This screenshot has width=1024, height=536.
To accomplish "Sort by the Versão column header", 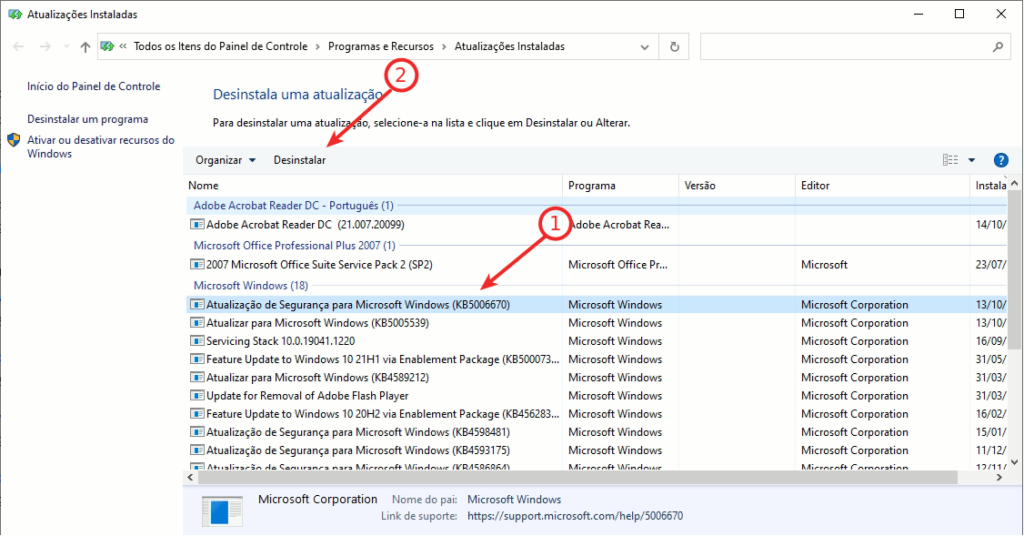I will coord(737,185).
